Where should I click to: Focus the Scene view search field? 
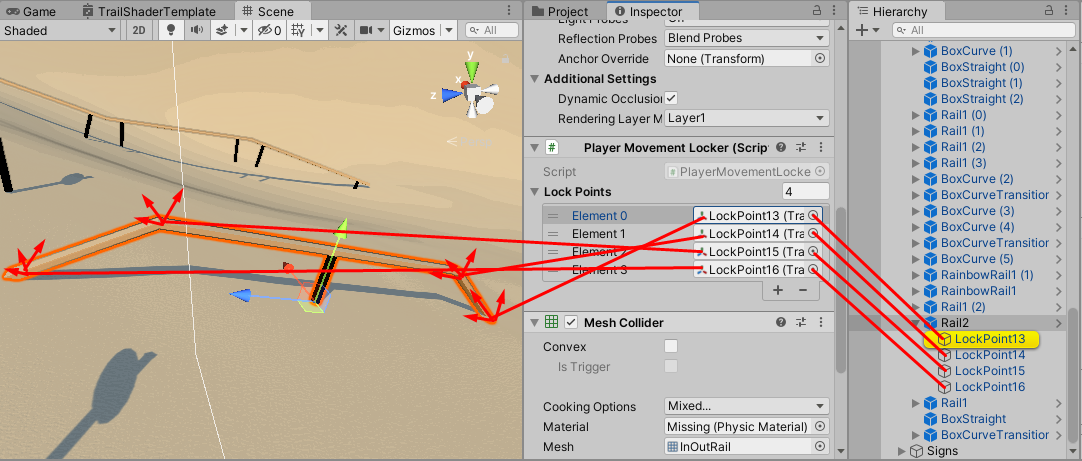coord(491,30)
